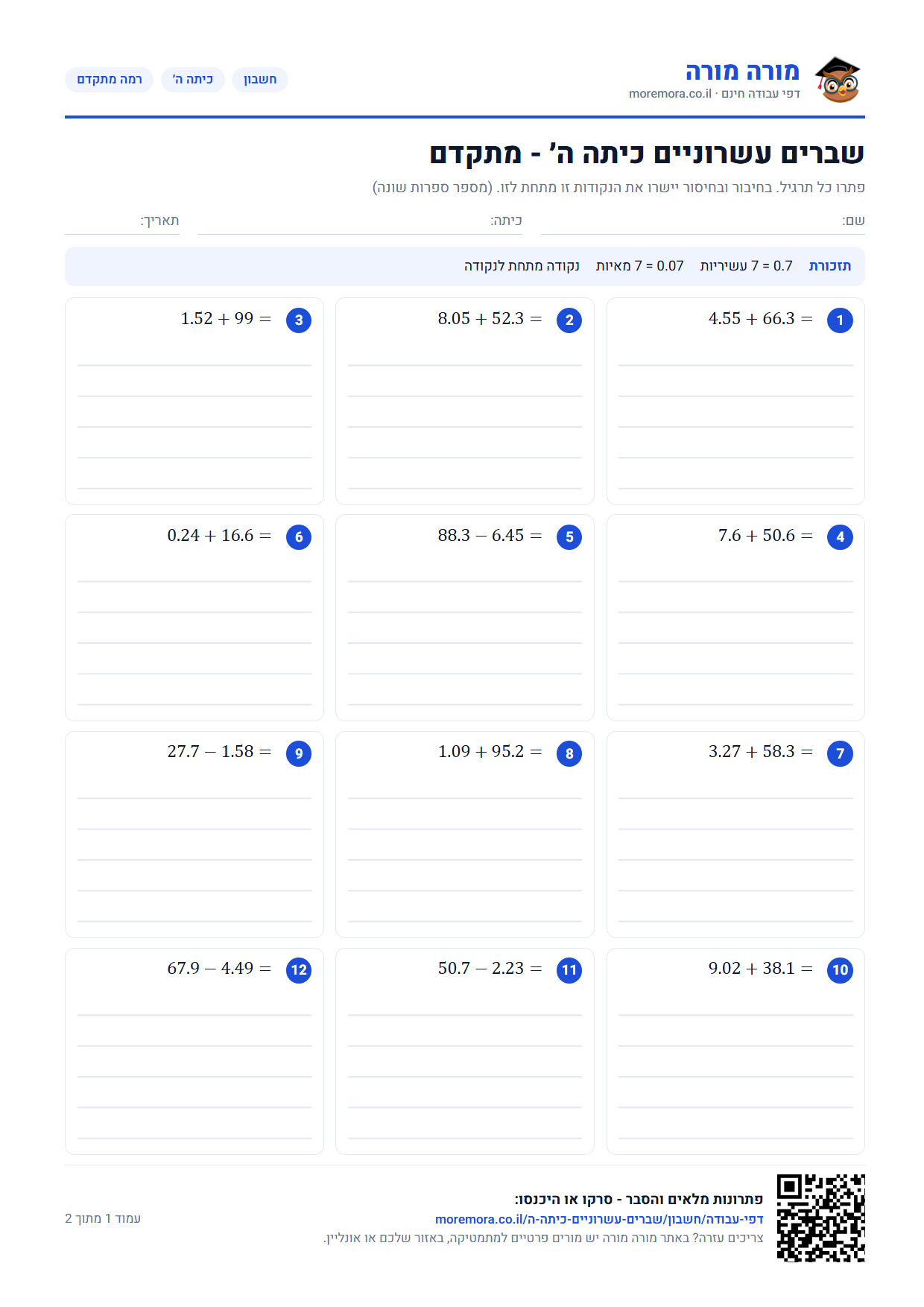924x1307 pixels.
Task: Click the page indicator עמוד 1 מתוך 2
Action: tap(103, 1218)
